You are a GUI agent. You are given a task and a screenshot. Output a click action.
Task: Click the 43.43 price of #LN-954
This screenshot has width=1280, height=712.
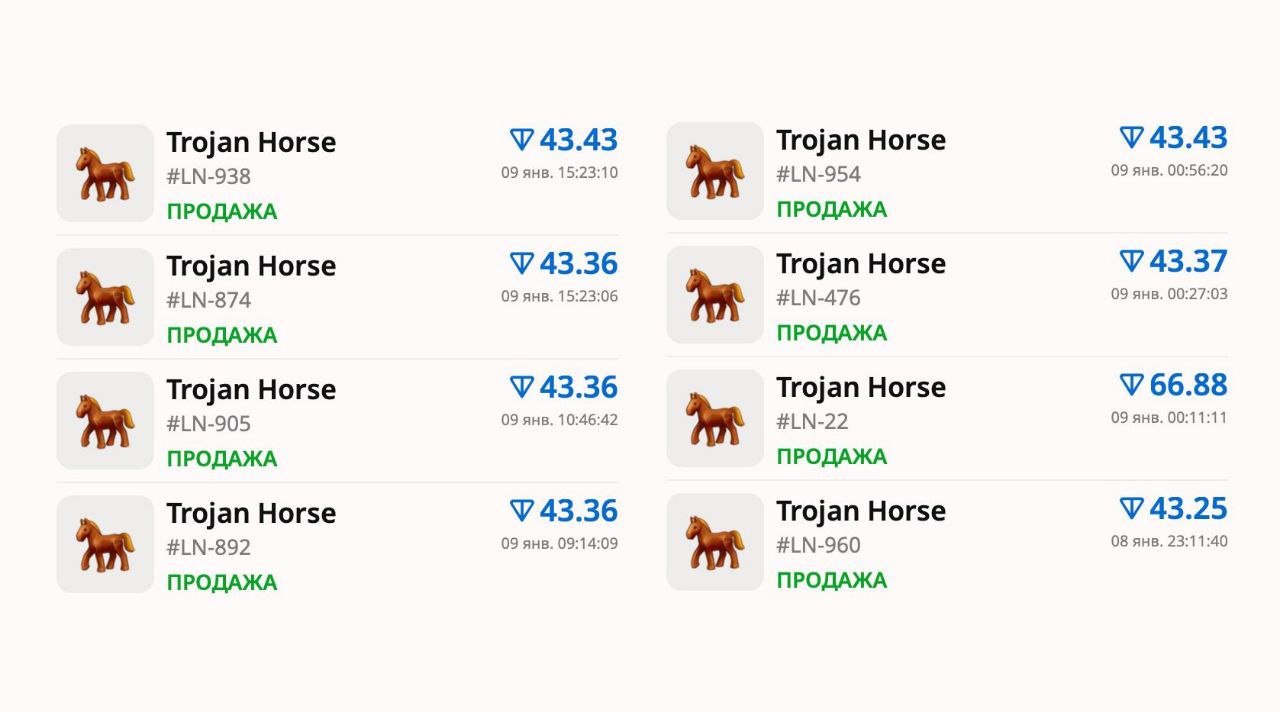[1188, 137]
